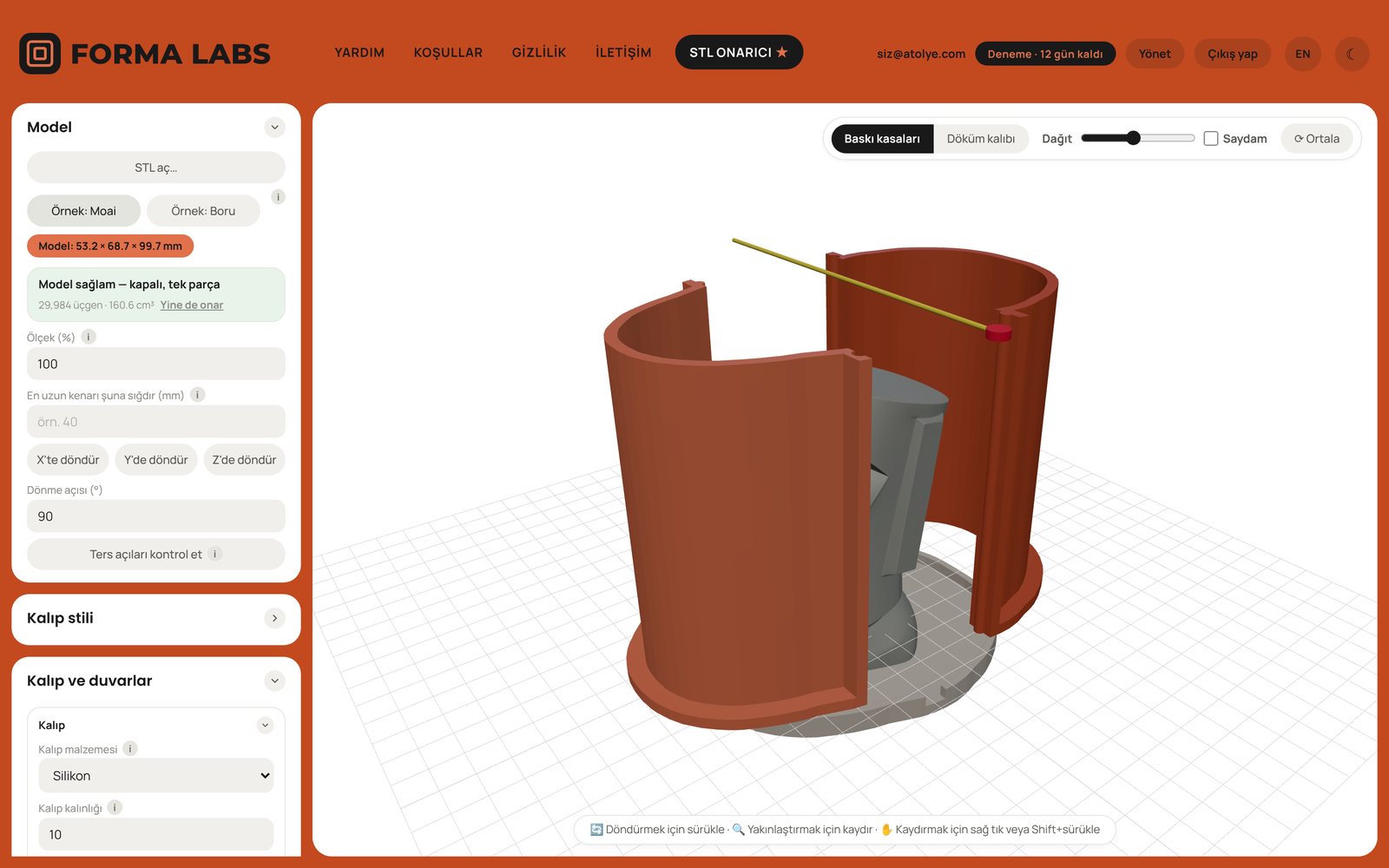Screen dimensions: 1389x868
Task: Load the Örnek: Boru sample
Action: point(203,211)
